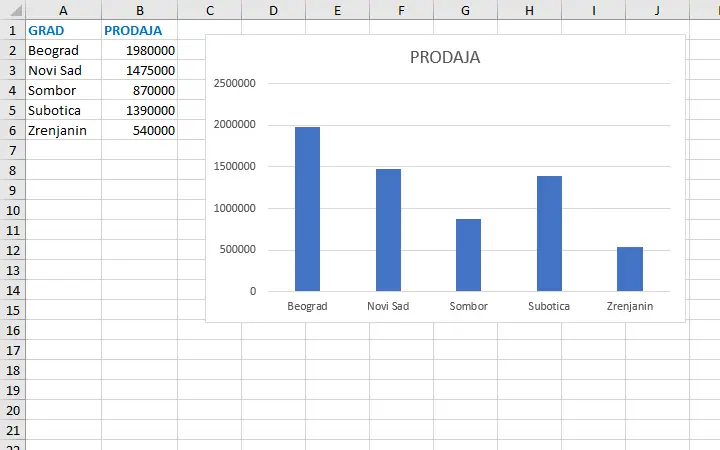720x450 pixels.
Task: Select the cell with value 1475000
Action: click(139, 70)
